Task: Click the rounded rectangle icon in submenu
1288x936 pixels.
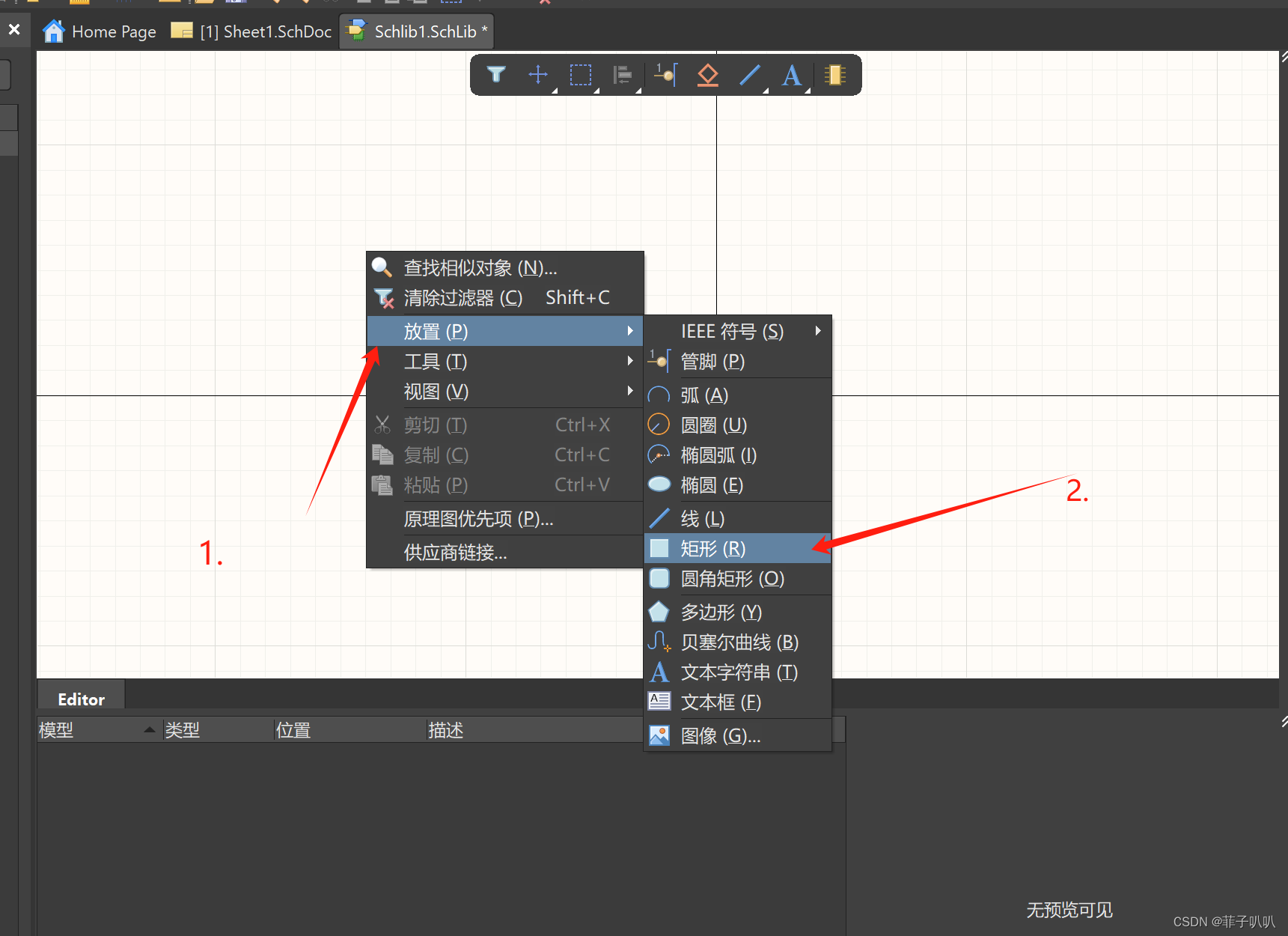Action: (659, 578)
